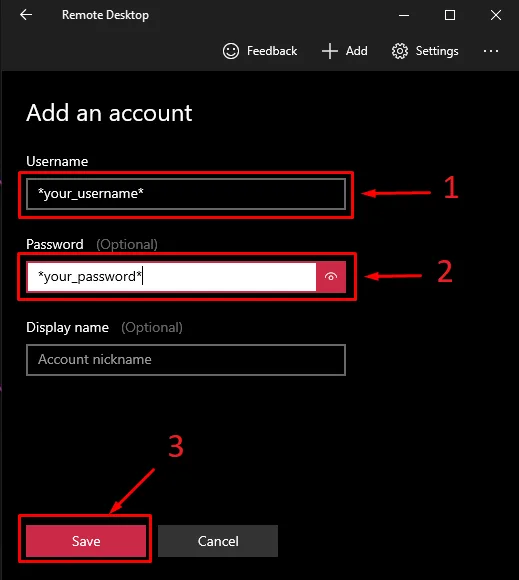The height and width of the screenshot is (580, 519).
Task: Cancel adding the account
Action: click(218, 541)
